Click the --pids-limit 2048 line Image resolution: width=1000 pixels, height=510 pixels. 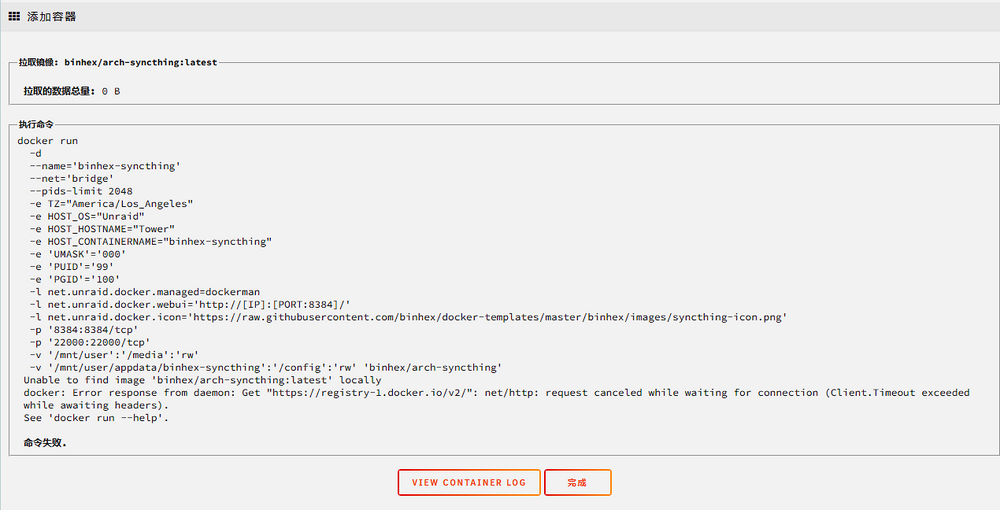tap(81, 191)
